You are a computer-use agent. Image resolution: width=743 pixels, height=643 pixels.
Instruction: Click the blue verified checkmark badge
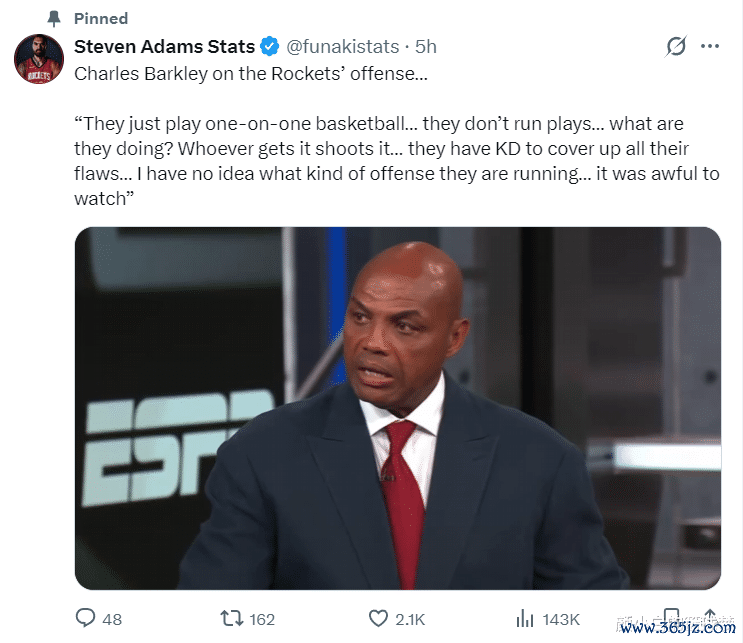pyautogui.click(x=269, y=47)
